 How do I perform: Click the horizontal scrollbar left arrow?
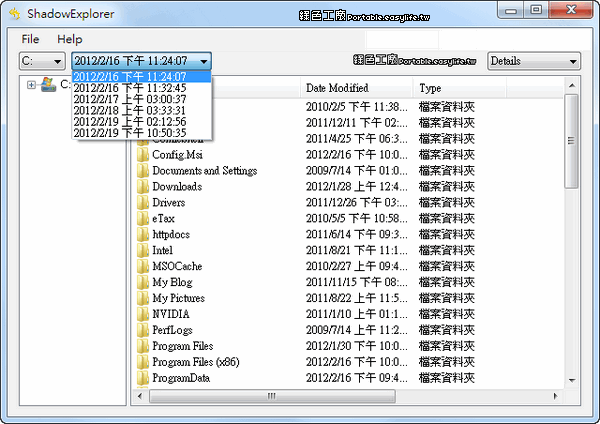click(140, 396)
